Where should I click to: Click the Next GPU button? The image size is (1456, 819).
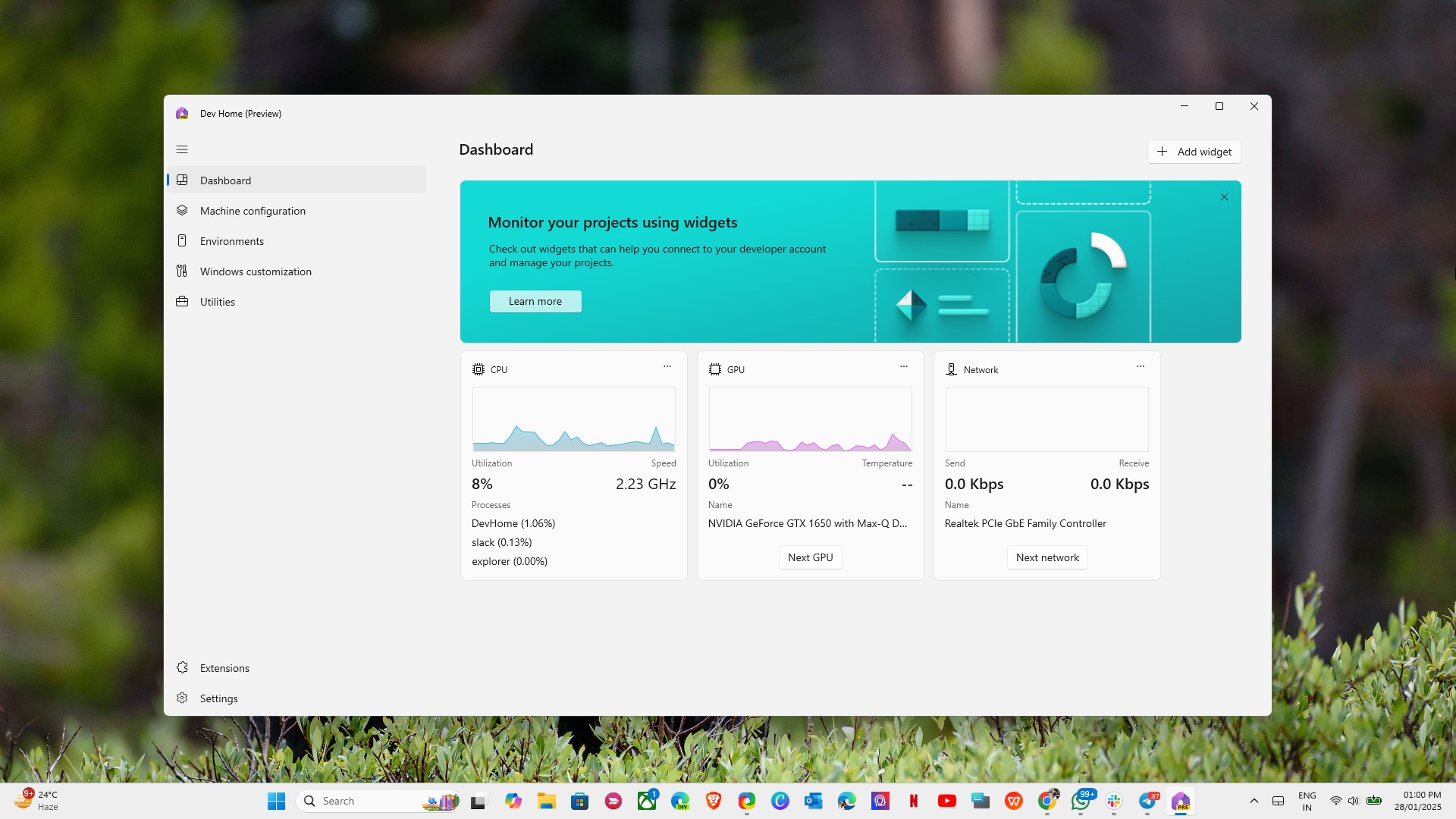(810, 557)
